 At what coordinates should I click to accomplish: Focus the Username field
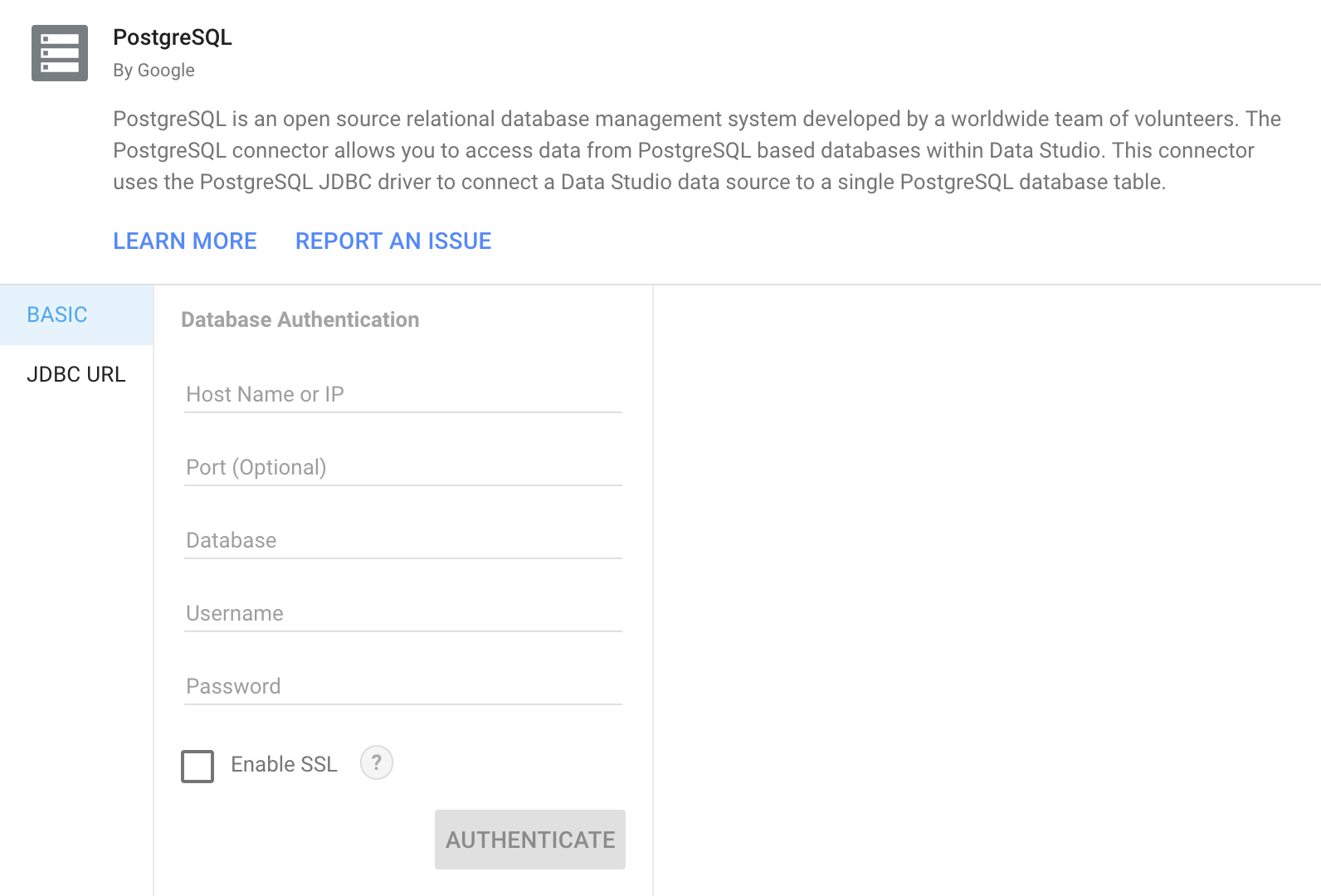[403, 614]
